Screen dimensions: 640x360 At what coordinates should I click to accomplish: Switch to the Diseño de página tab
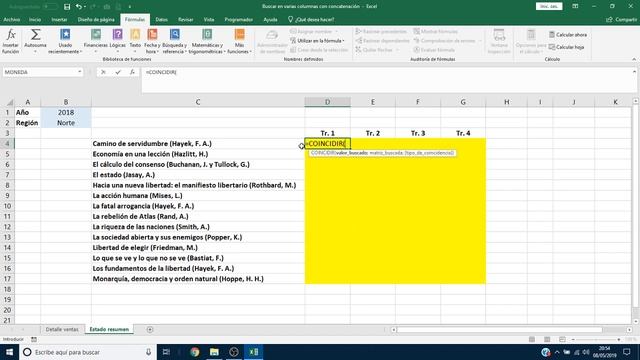[x=96, y=20]
